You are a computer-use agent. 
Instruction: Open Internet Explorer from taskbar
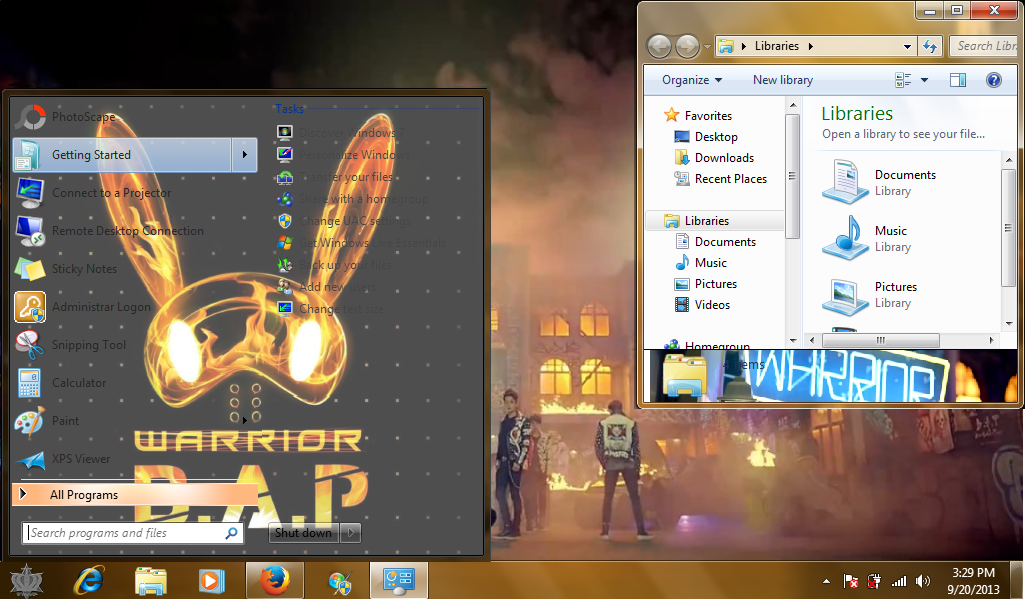click(89, 581)
